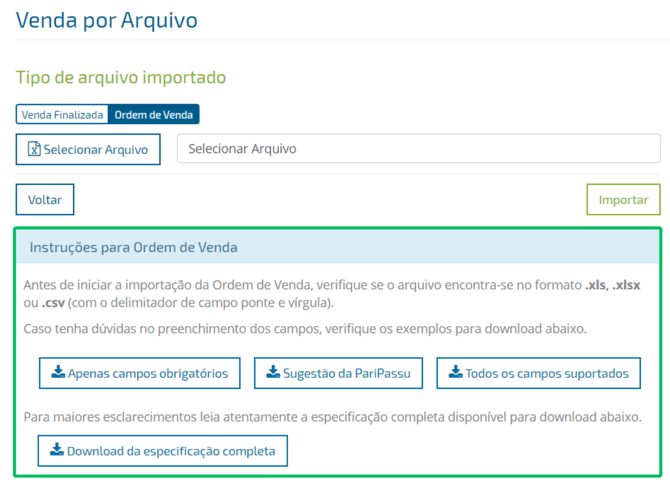The width and height of the screenshot is (670, 485).
Task: Switch file type to Venda Finalizada
Action: point(62,115)
